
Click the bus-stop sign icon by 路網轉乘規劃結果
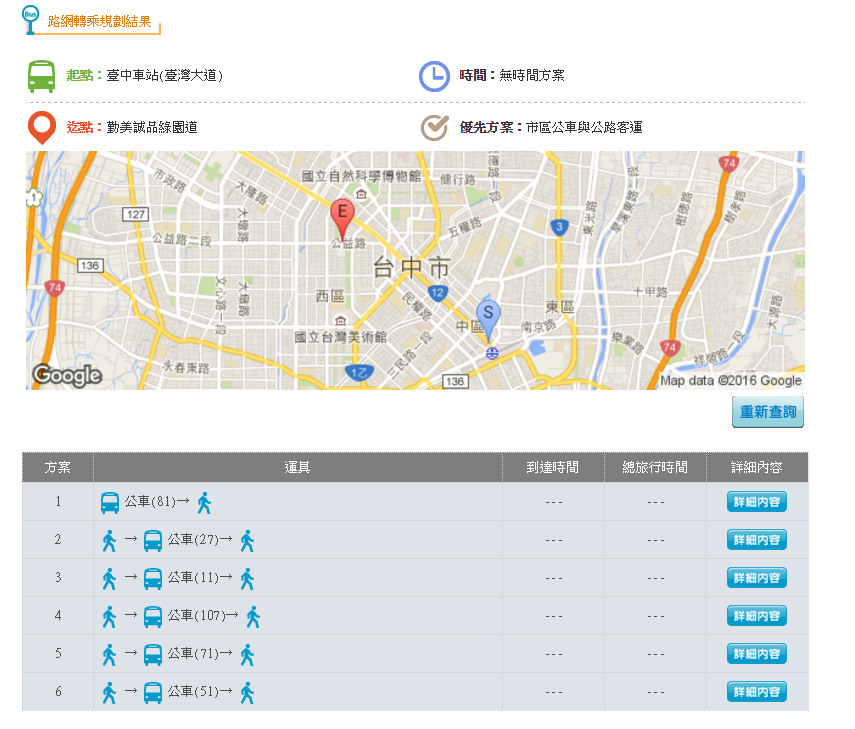[28, 17]
